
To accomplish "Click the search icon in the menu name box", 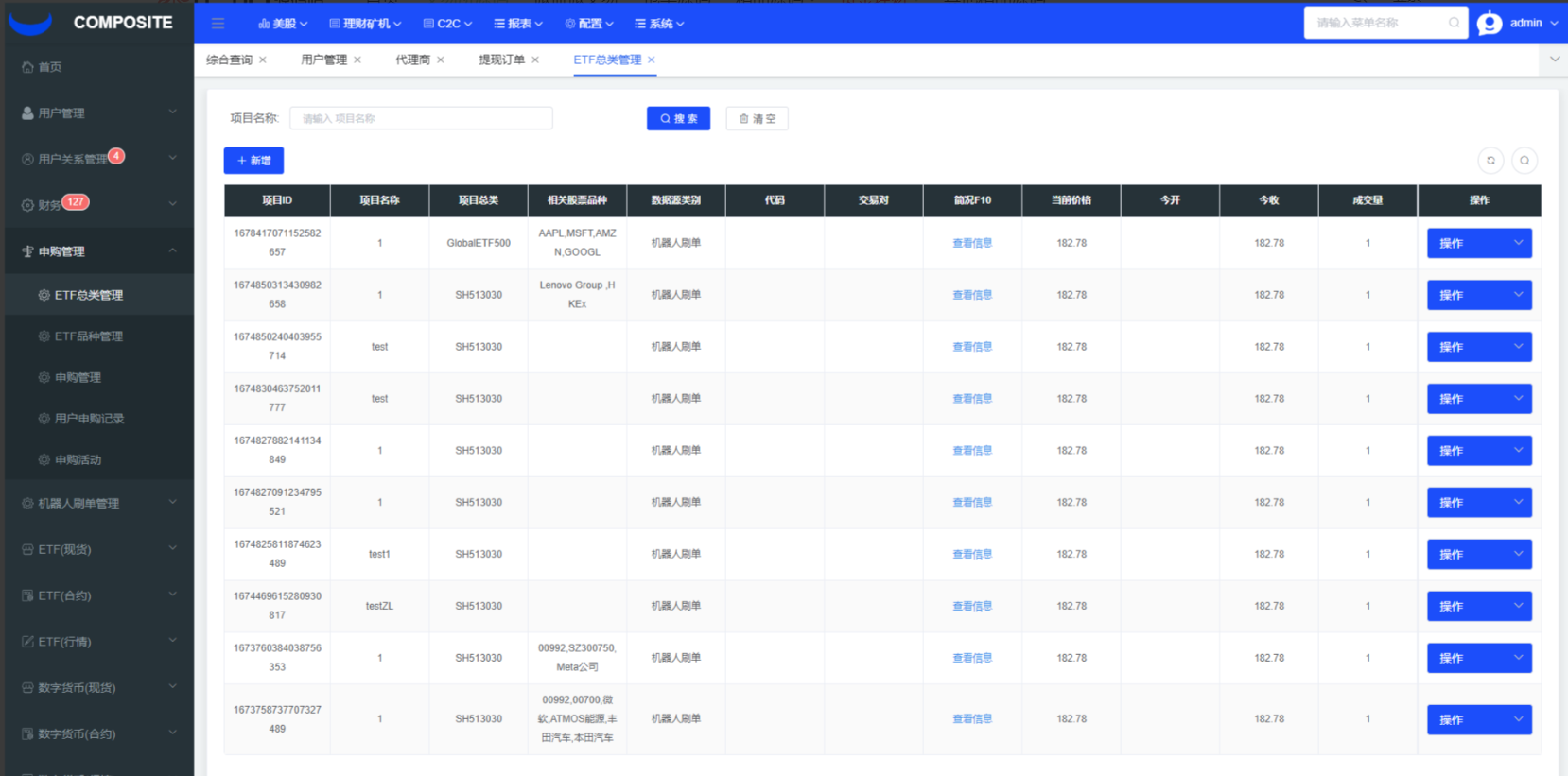I will click(x=1454, y=23).
